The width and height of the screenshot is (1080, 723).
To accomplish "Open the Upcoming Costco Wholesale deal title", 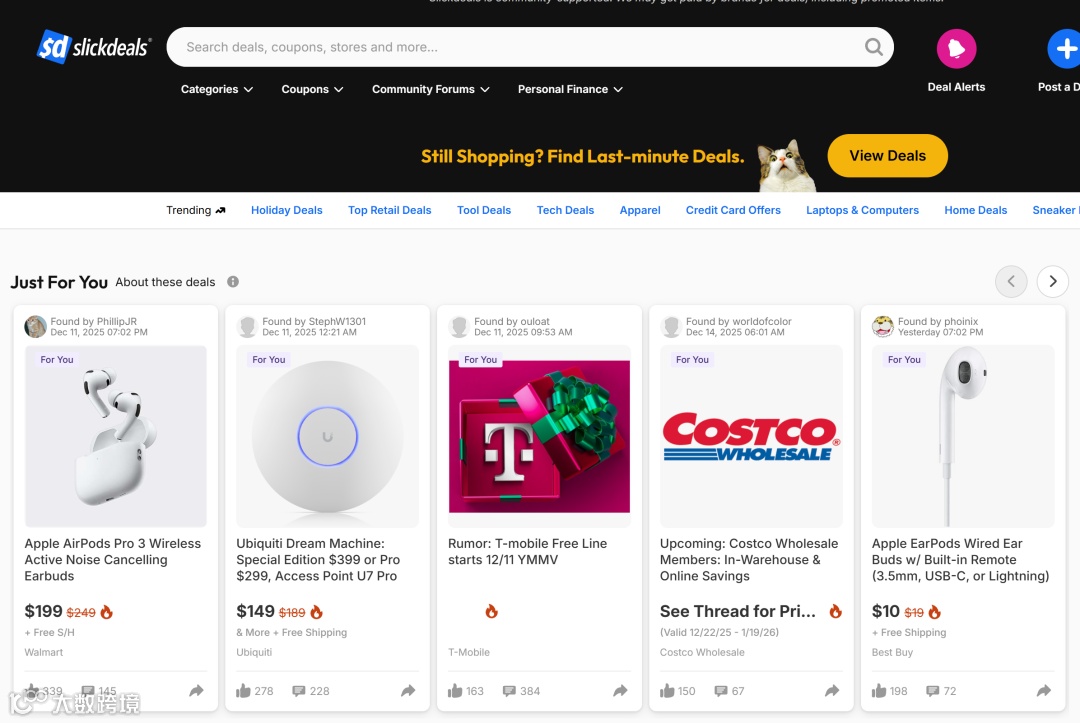I will coord(749,559).
